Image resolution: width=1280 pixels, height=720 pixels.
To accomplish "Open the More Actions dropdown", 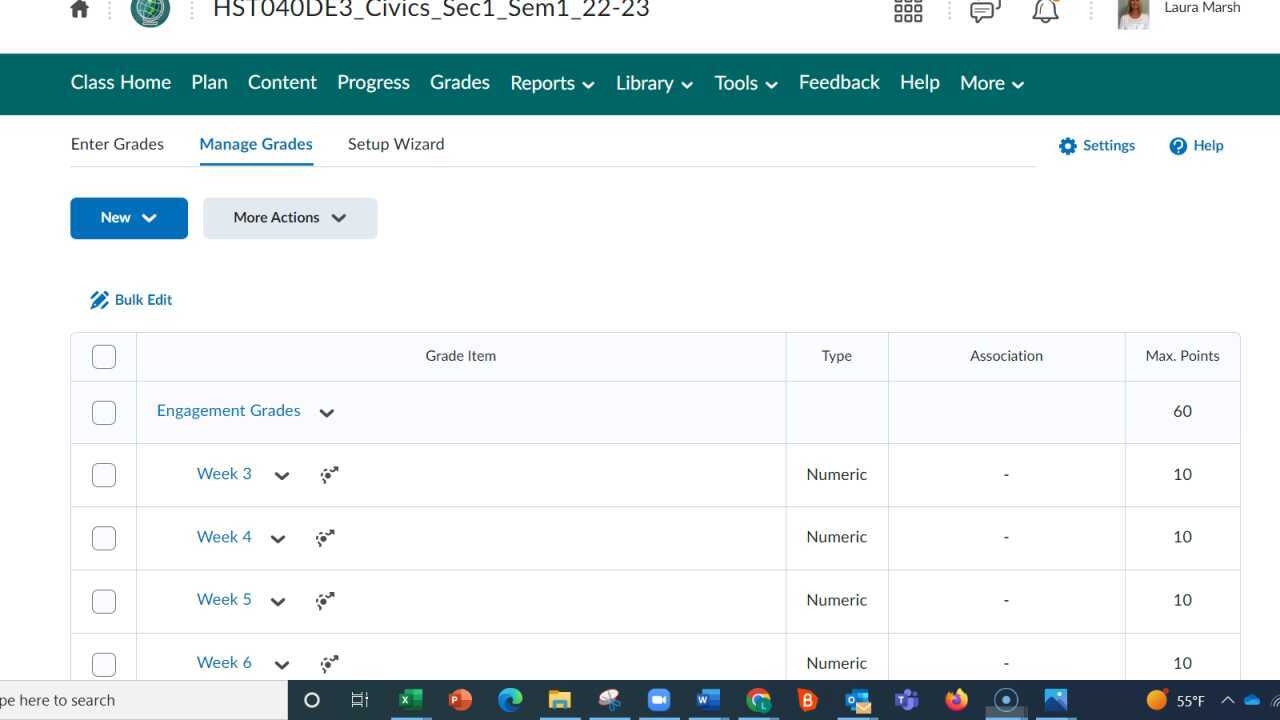I will (289, 217).
